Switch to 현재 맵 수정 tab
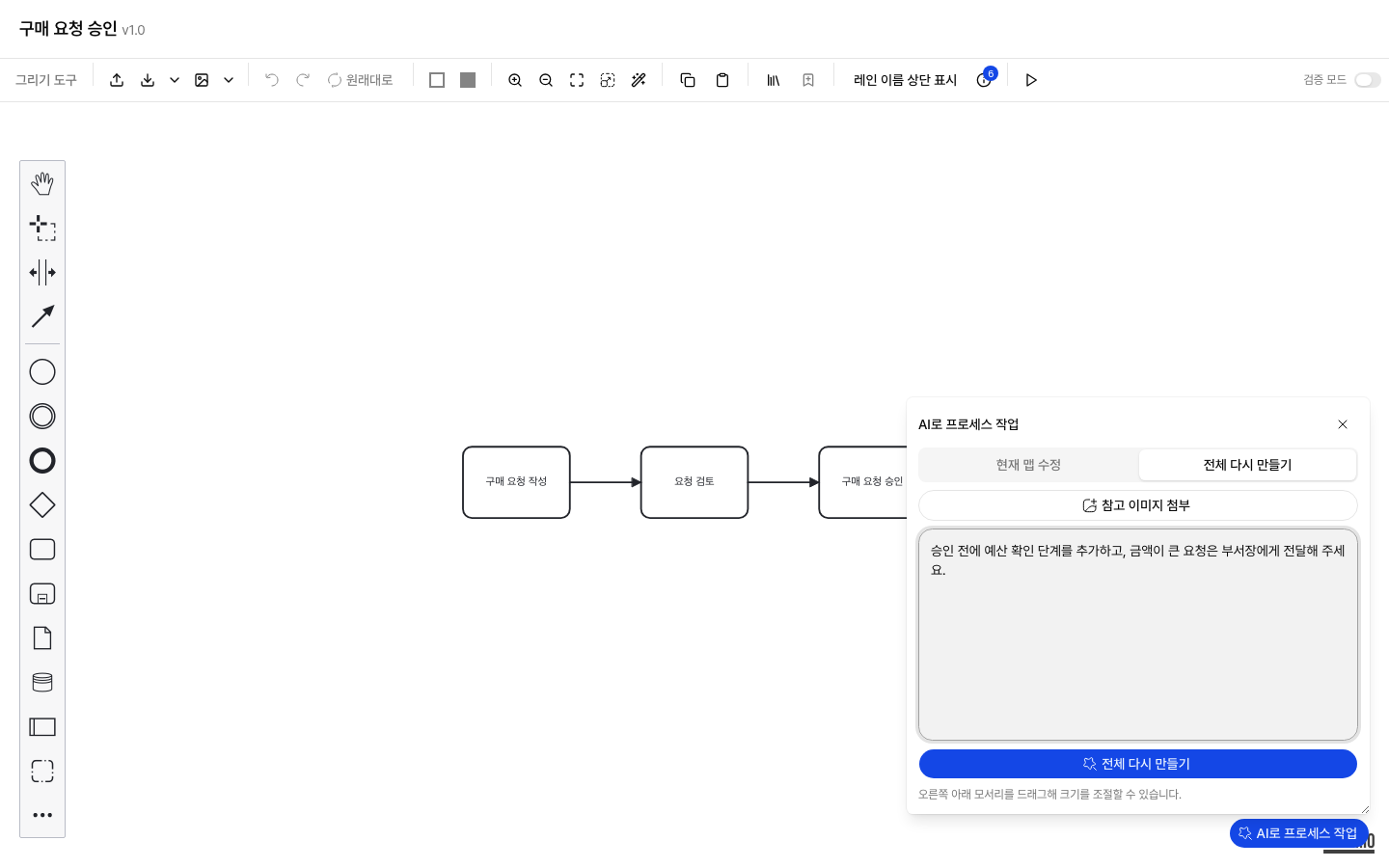Viewport: 1389px width, 868px height. [x=1028, y=465]
